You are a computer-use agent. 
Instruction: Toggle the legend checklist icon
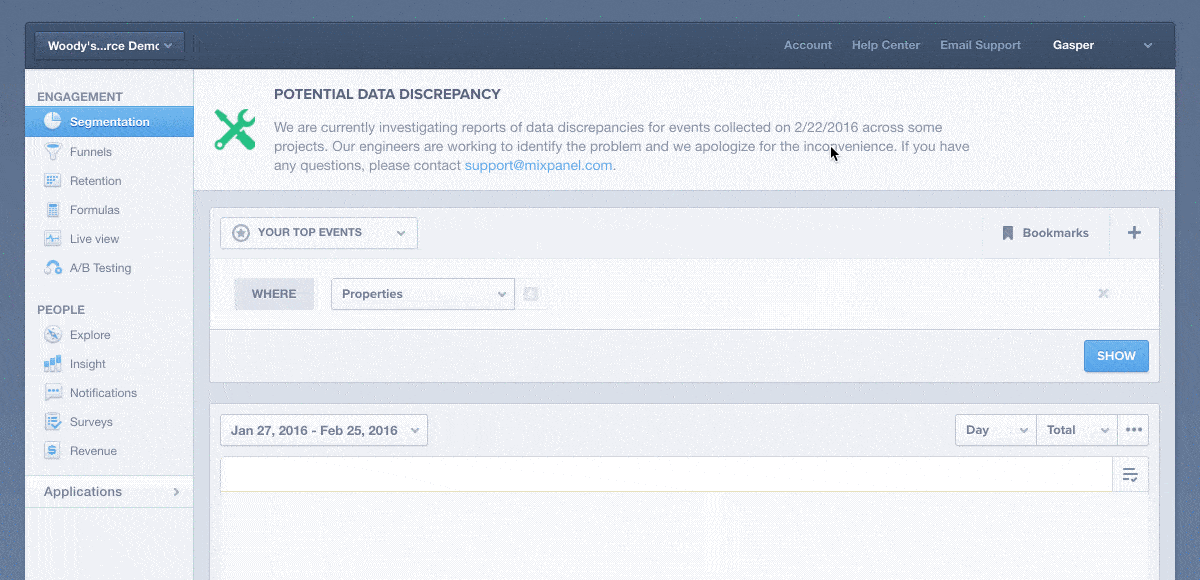[1130, 475]
